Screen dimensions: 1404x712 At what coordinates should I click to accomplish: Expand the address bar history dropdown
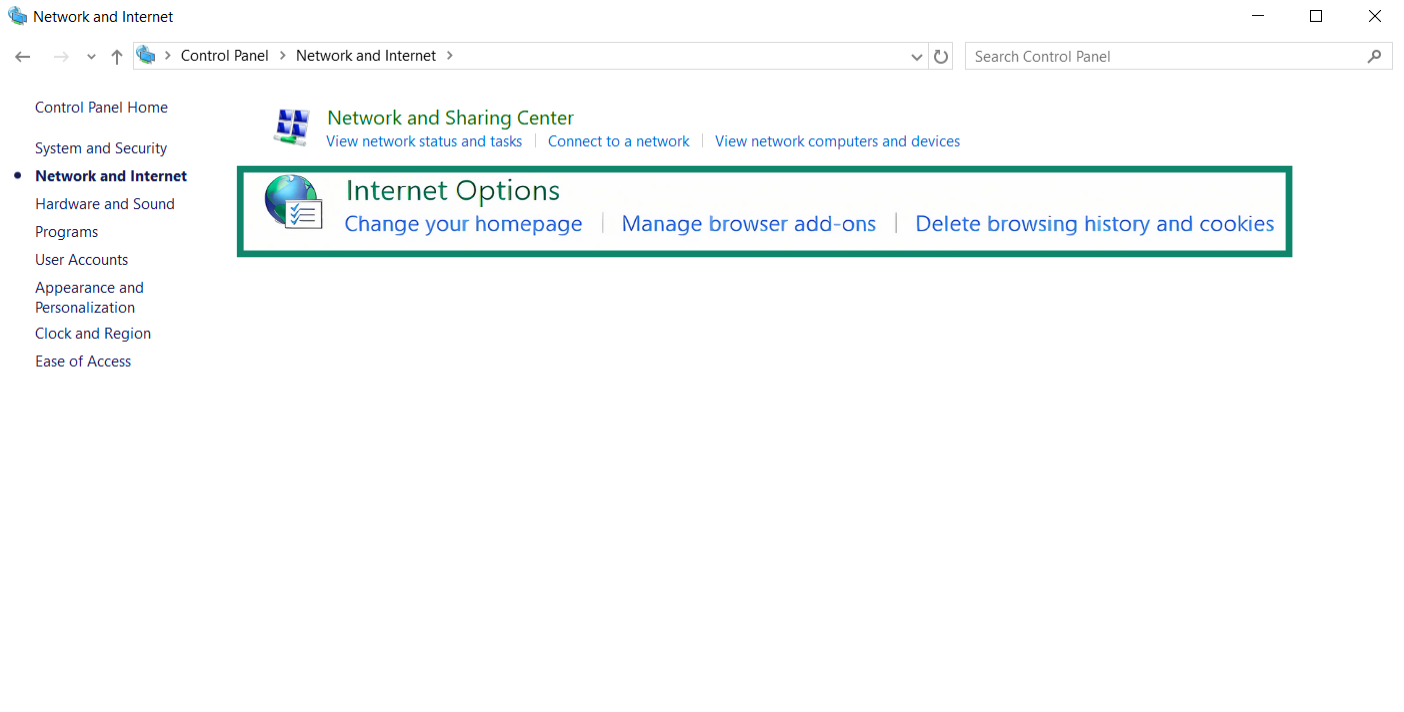[917, 57]
